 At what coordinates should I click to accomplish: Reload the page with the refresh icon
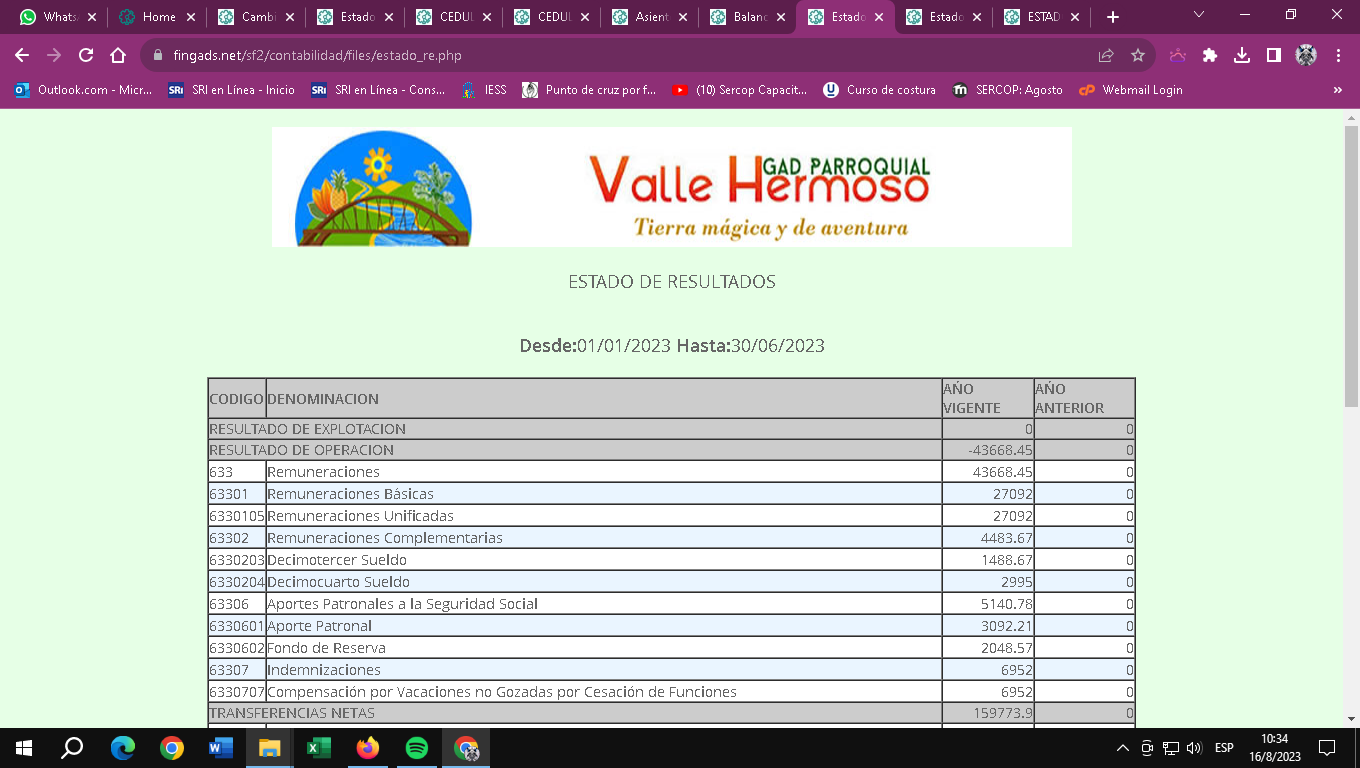coord(86,56)
